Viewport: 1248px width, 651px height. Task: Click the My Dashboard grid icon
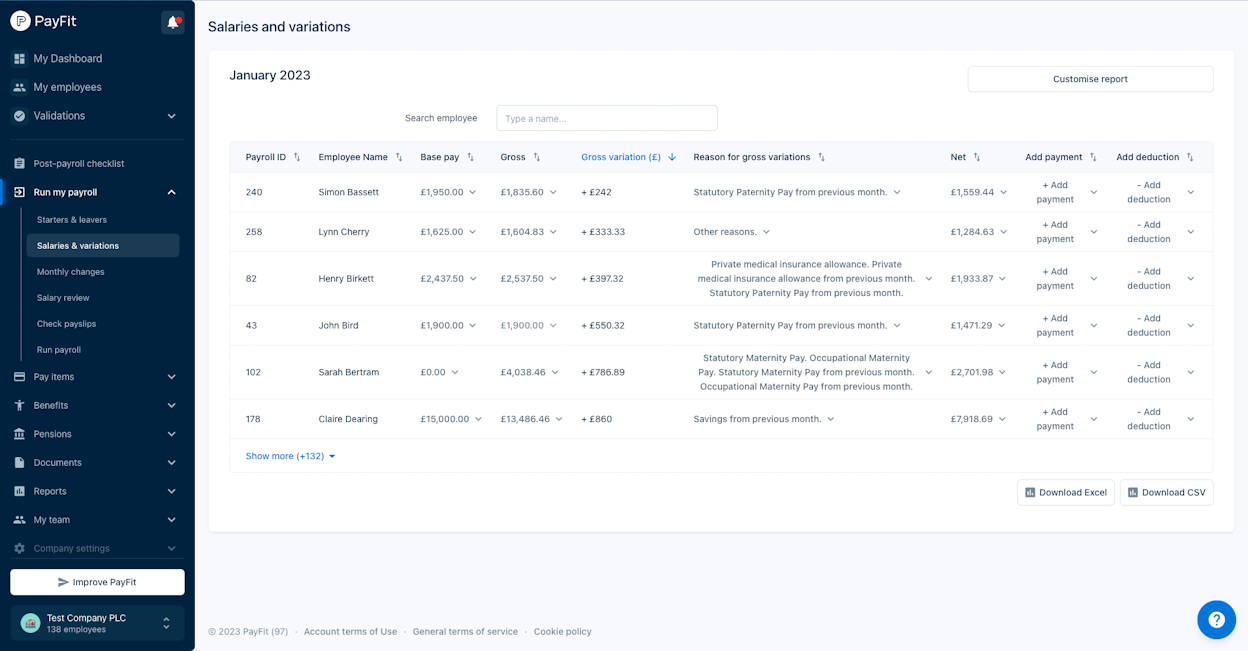coord(19,59)
